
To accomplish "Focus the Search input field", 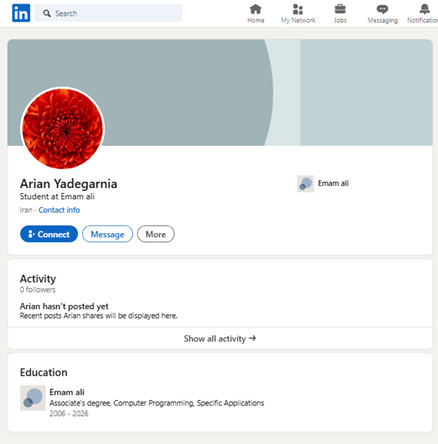I will (109, 13).
